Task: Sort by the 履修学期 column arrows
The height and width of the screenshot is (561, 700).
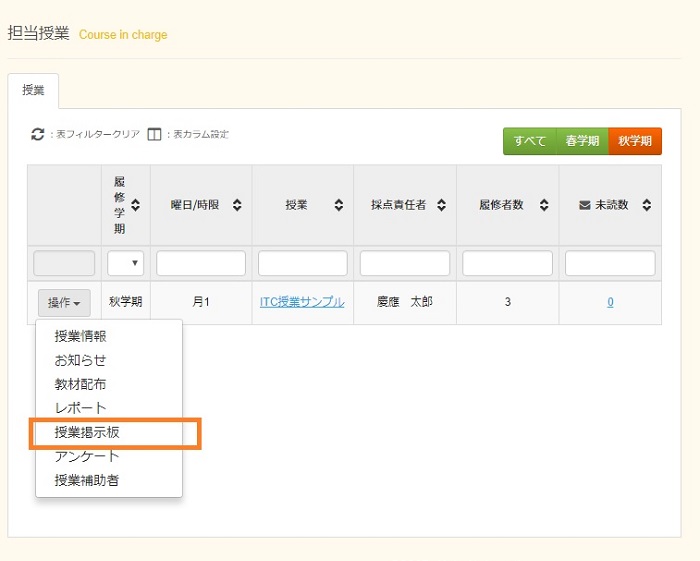Action: point(135,205)
